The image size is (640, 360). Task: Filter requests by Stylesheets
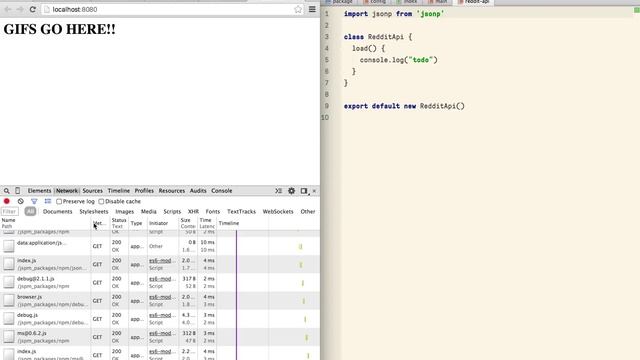(x=94, y=211)
